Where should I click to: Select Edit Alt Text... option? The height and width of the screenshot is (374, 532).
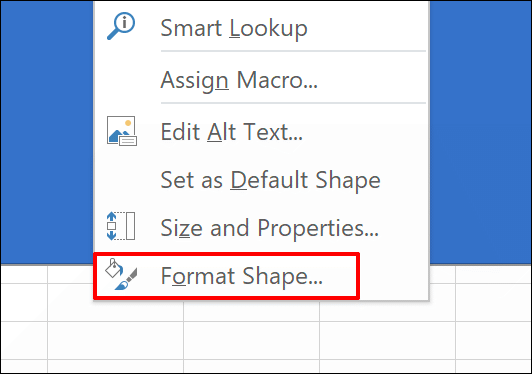tap(232, 131)
